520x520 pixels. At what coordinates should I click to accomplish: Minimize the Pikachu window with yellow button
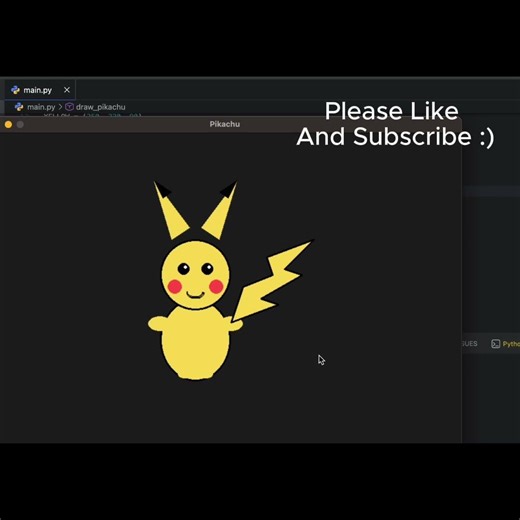9,124
